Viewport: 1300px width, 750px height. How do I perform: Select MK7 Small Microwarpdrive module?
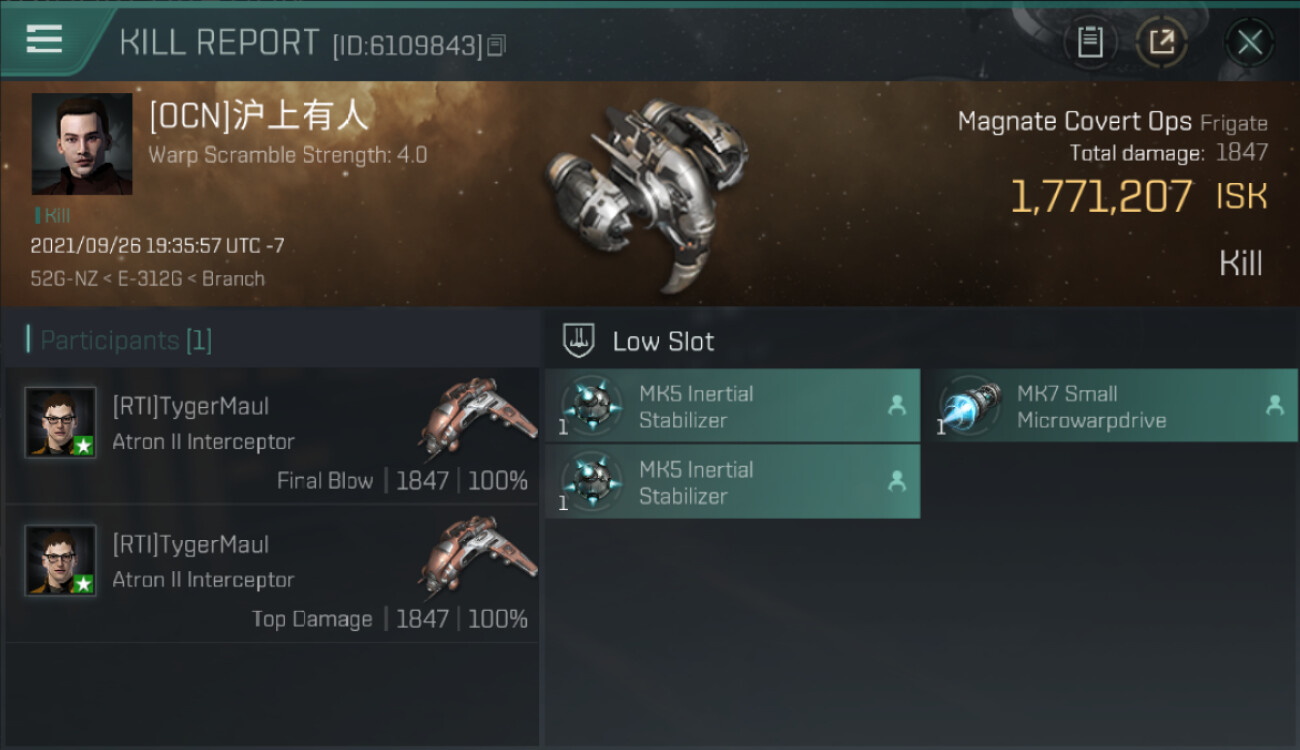pyautogui.click(x=1115, y=406)
